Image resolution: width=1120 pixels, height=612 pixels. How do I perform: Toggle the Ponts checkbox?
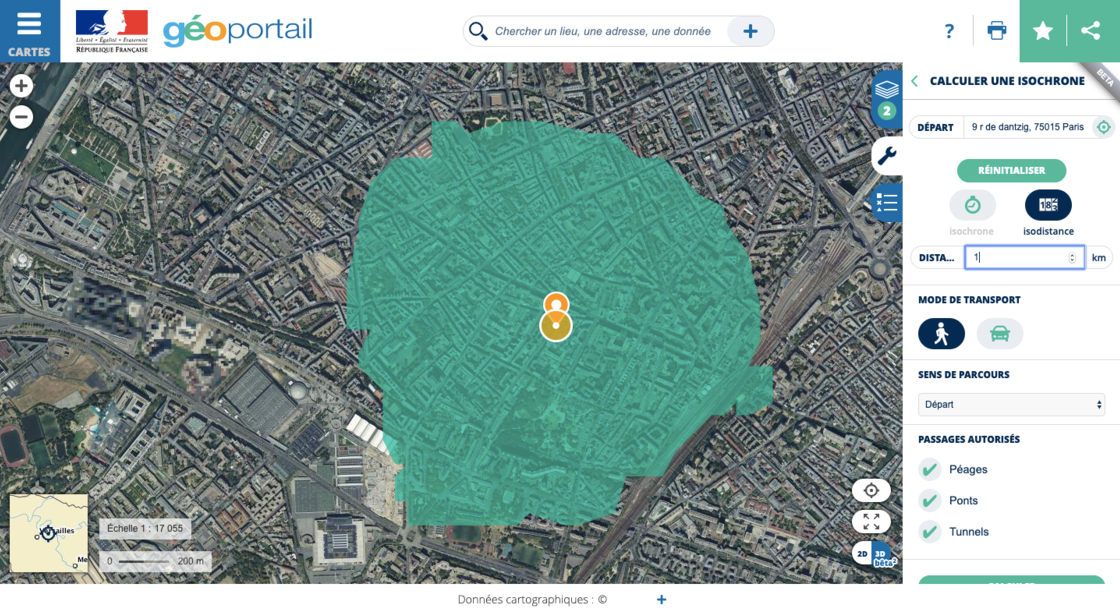pos(929,501)
